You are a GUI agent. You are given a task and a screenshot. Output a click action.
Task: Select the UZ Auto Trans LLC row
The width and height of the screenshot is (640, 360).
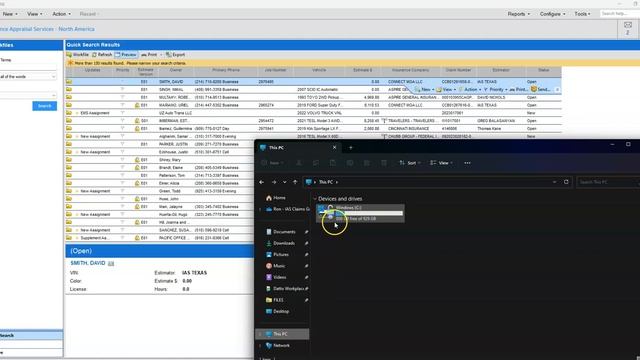coord(313,113)
